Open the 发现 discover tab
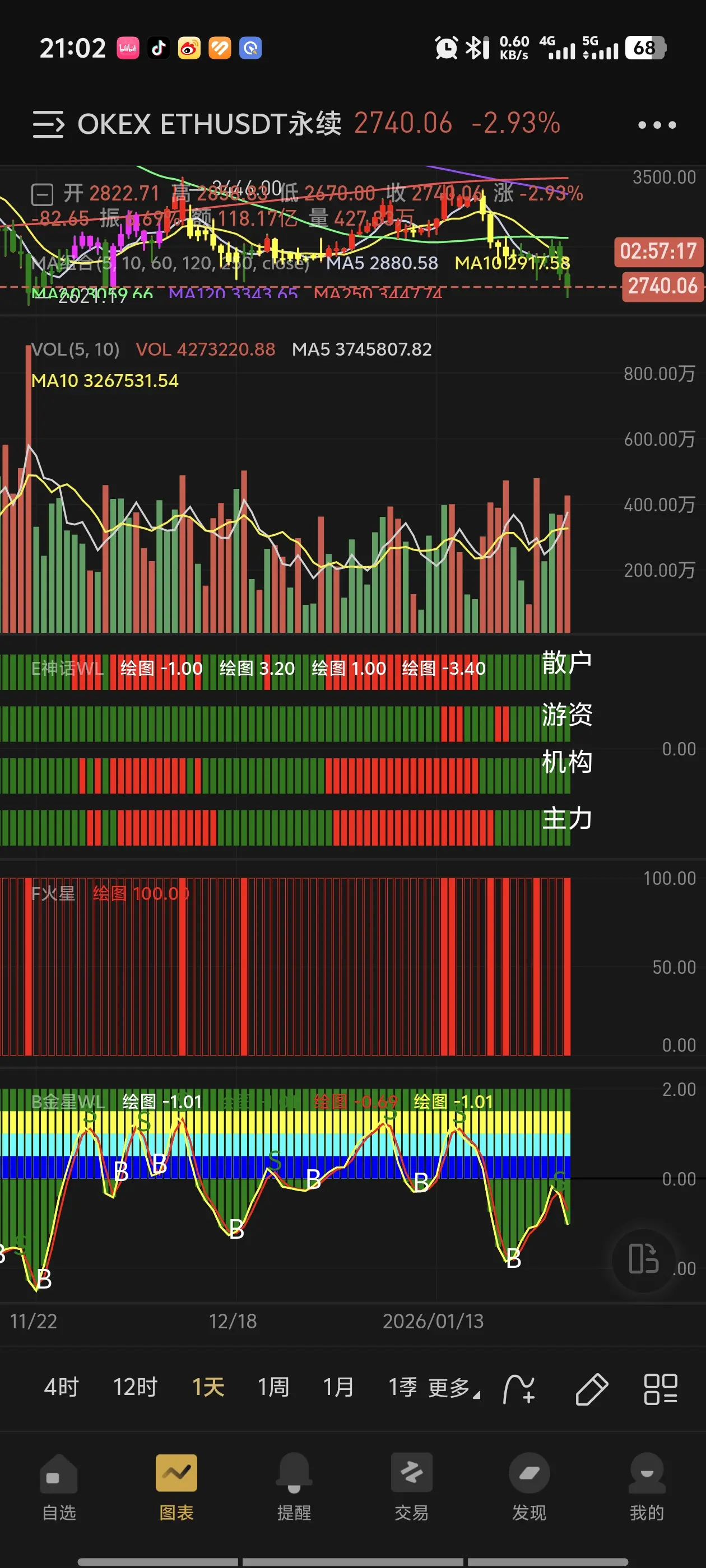Viewport: 706px width, 1568px height. pyautogui.click(x=529, y=1487)
